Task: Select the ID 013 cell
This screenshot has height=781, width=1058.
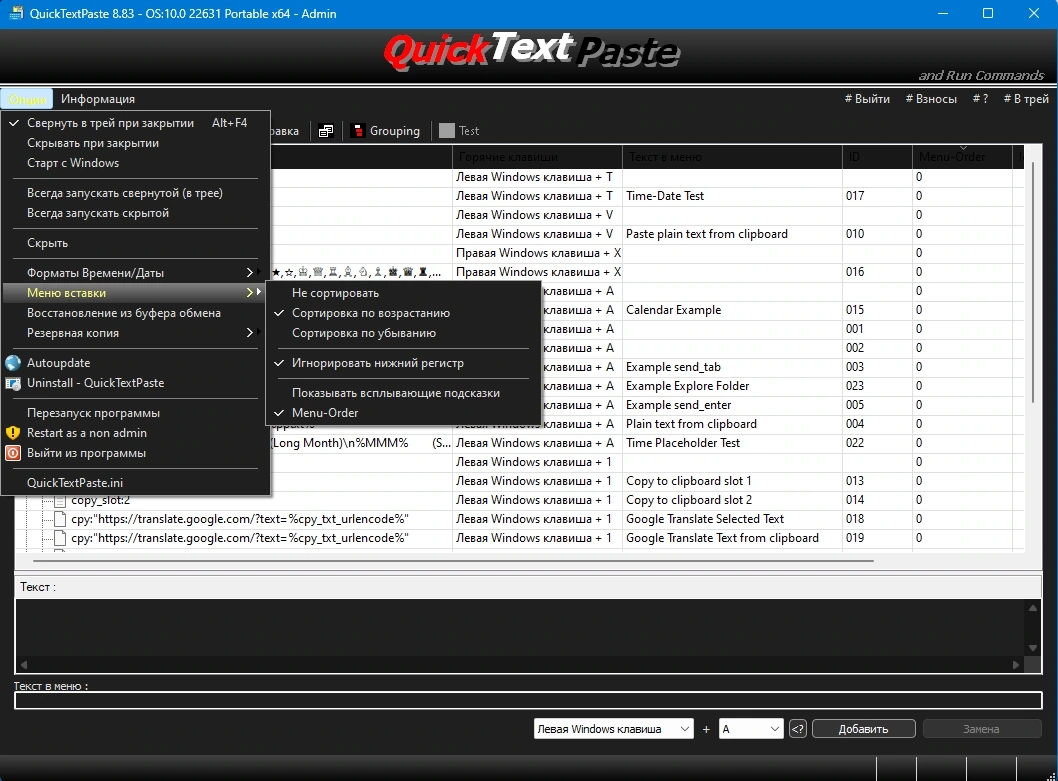Action: (877, 481)
